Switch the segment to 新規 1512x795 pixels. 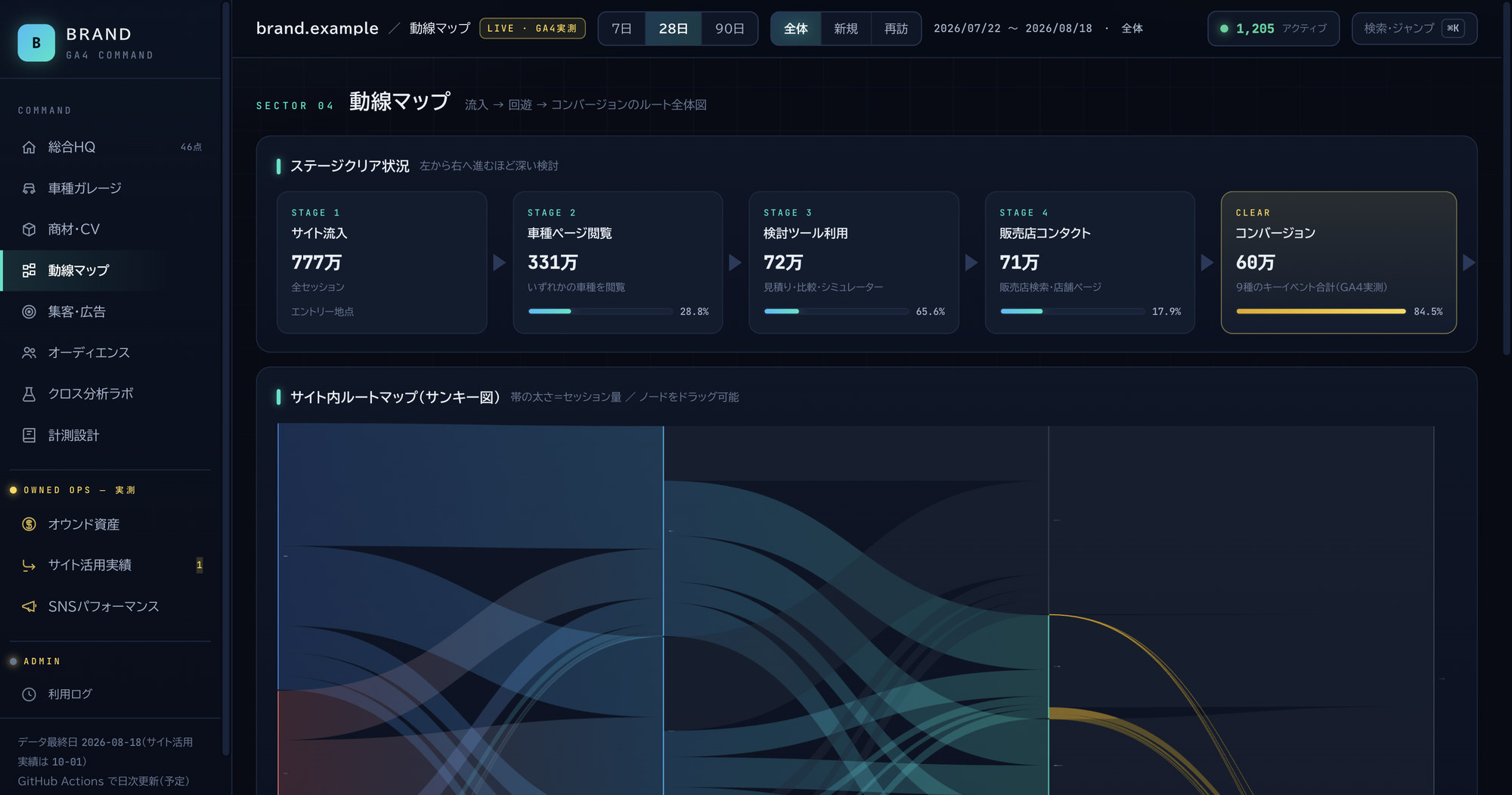tap(845, 29)
